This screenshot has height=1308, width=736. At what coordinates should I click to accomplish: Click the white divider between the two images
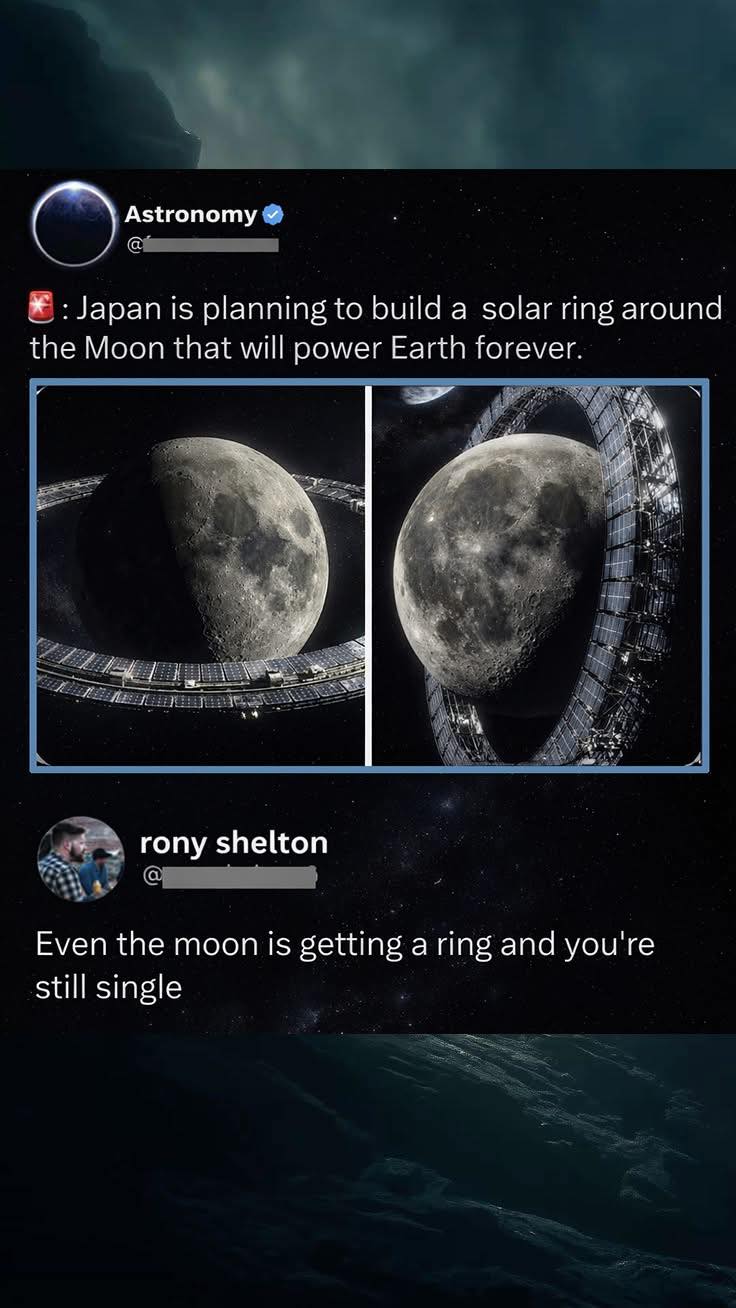point(368,574)
